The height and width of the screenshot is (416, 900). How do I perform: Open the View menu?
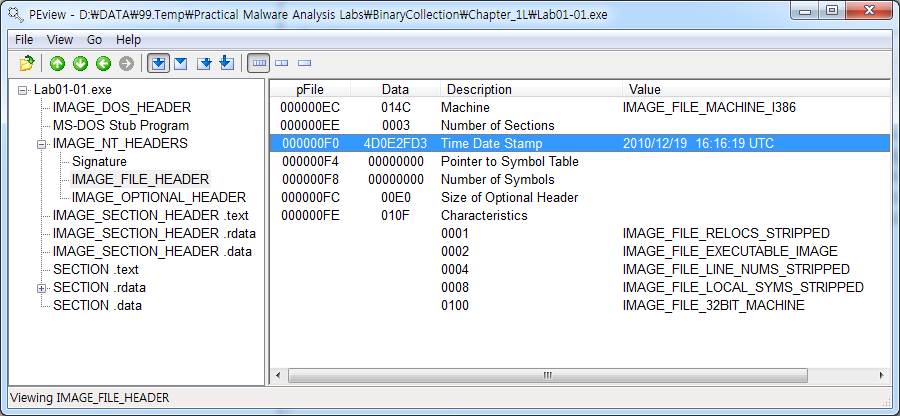click(x=60, y=40)
